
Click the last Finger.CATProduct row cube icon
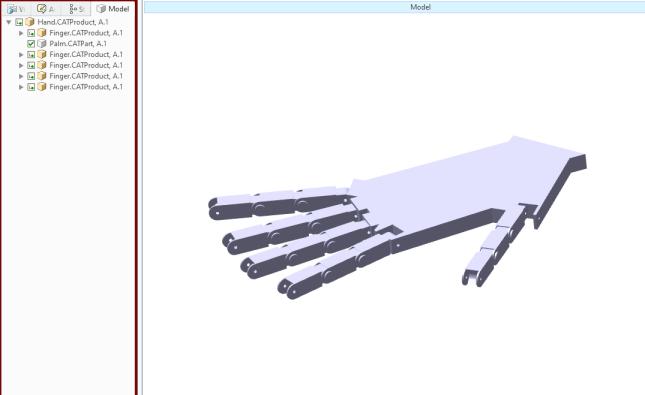(x=42, y=86)
